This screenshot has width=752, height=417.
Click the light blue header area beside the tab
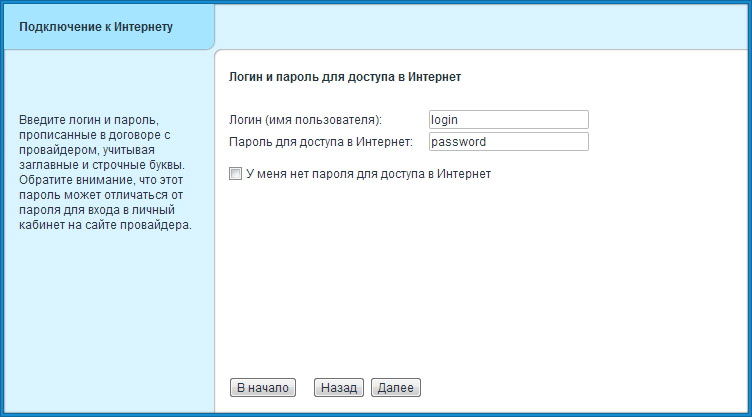480,27
